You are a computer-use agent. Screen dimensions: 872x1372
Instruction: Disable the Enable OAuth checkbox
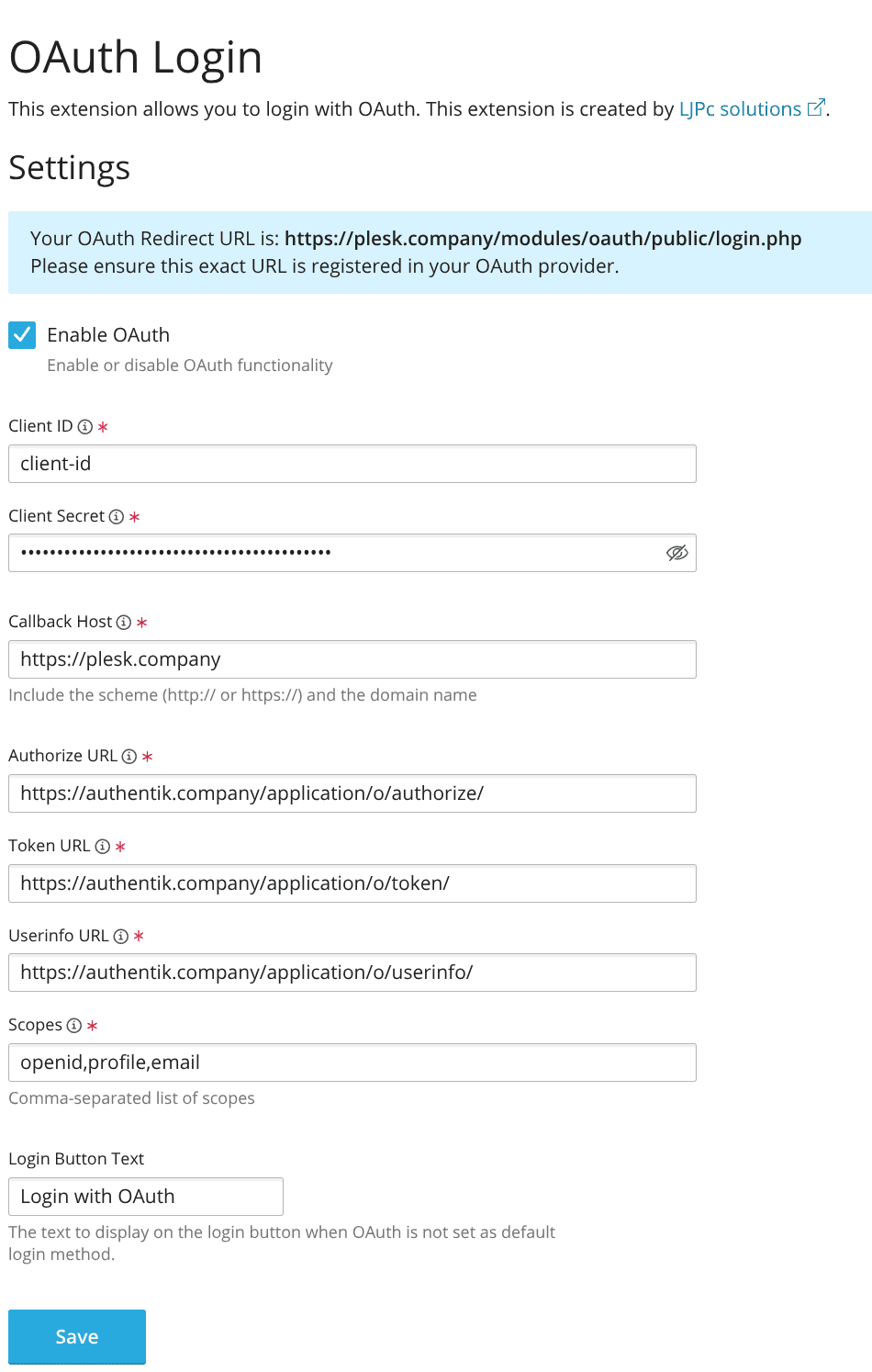(x=21, y=334)
